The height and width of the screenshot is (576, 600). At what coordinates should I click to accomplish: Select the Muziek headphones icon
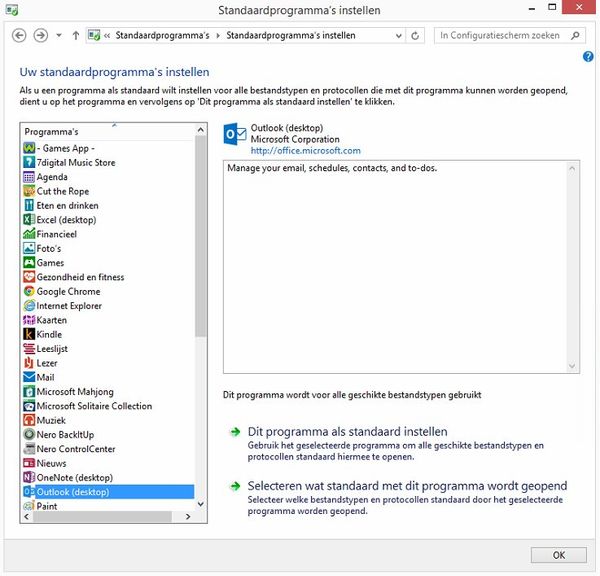29,420
